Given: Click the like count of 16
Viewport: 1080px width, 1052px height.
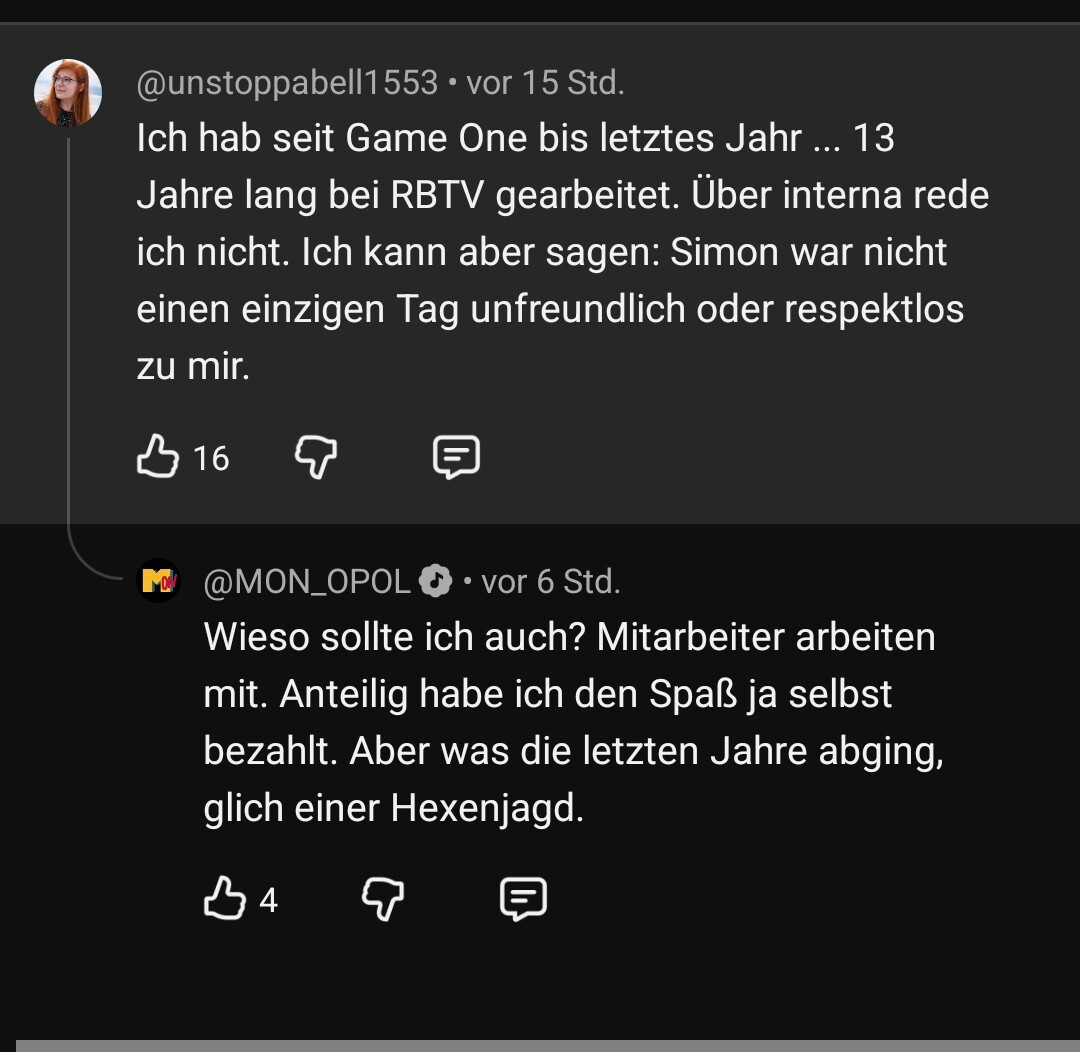Looking at the screenshot, I should pyautogui.click(x=211, y=459).
